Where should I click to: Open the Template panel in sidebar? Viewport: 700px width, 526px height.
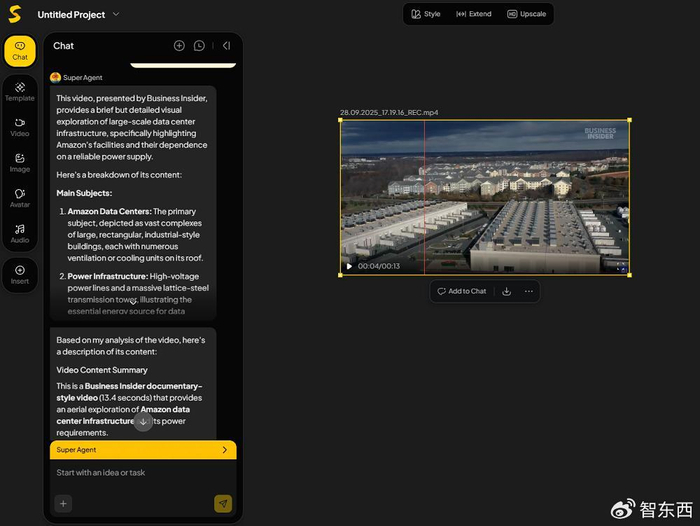(x=19, y=91)
